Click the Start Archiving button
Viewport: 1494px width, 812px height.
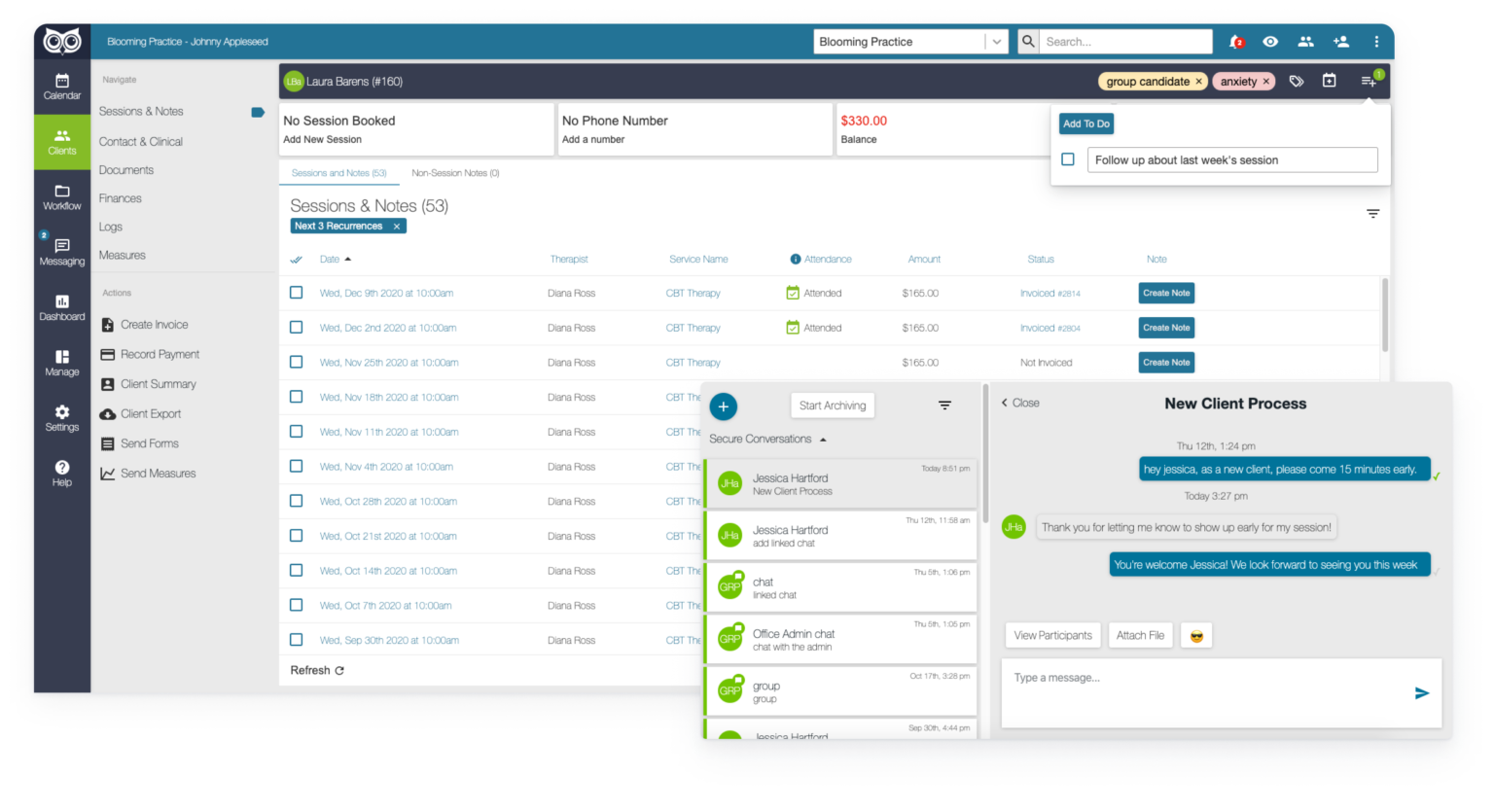(x=833, y=406)
